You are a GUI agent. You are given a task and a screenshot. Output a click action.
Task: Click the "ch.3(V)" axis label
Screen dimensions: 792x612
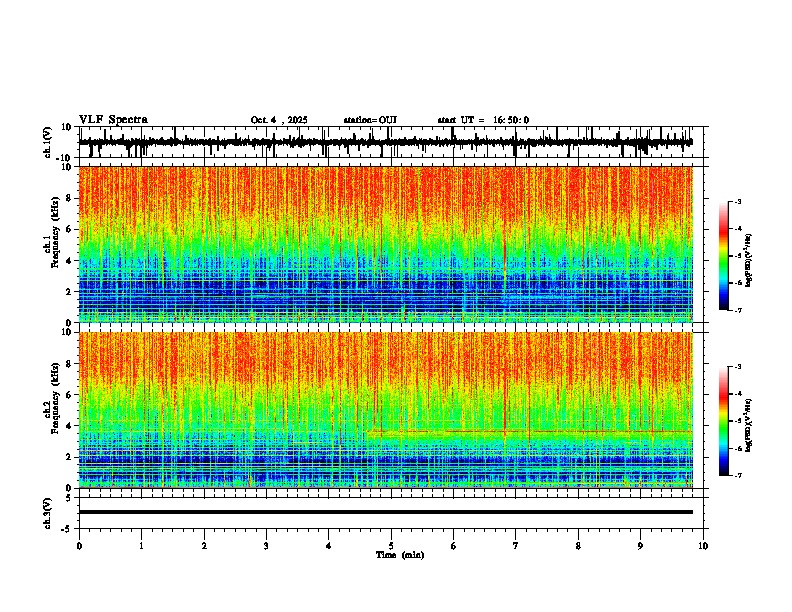coord(47,514)
